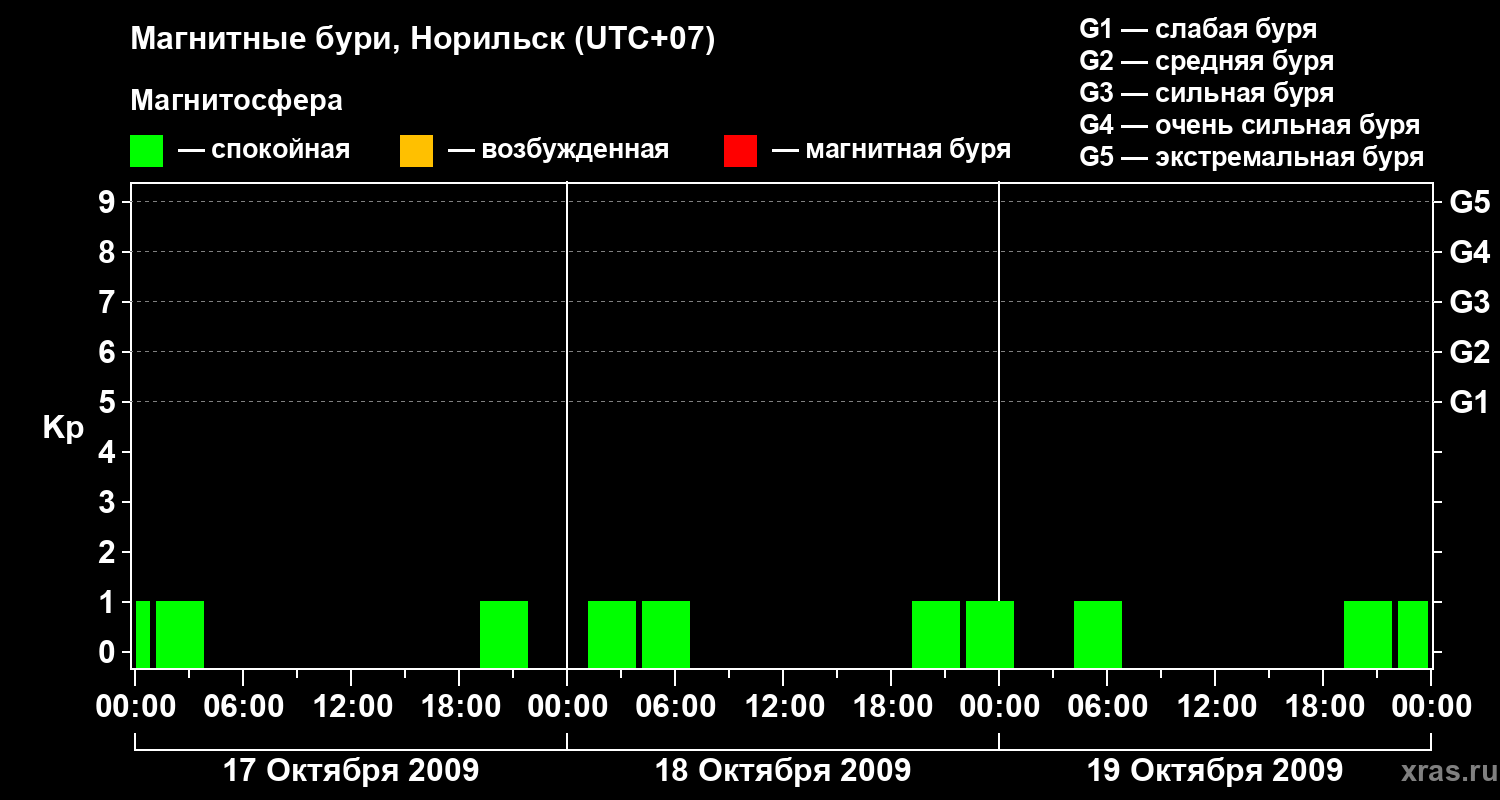Viewport: 1500px width, 800px height.
Task: Click the '12:00' label under 19 October
Action: pos(1215,707)
